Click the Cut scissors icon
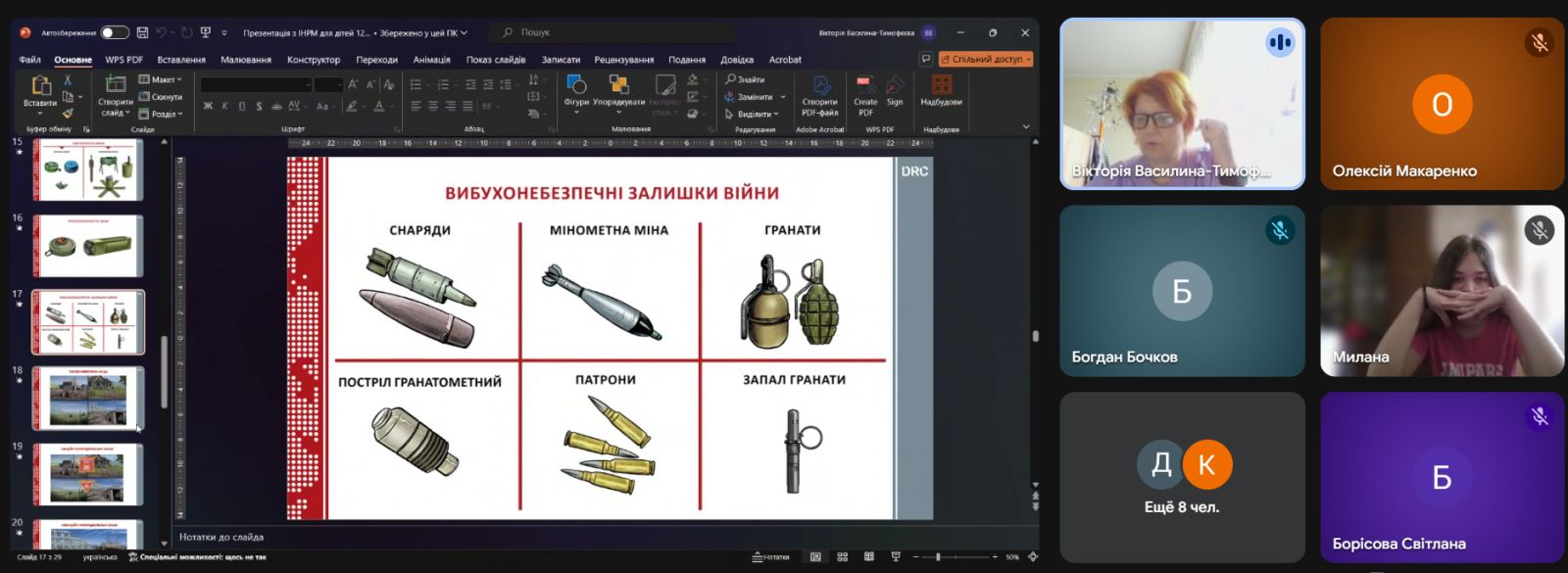The width and height of the screenshot is (1568, 573). 68,80
